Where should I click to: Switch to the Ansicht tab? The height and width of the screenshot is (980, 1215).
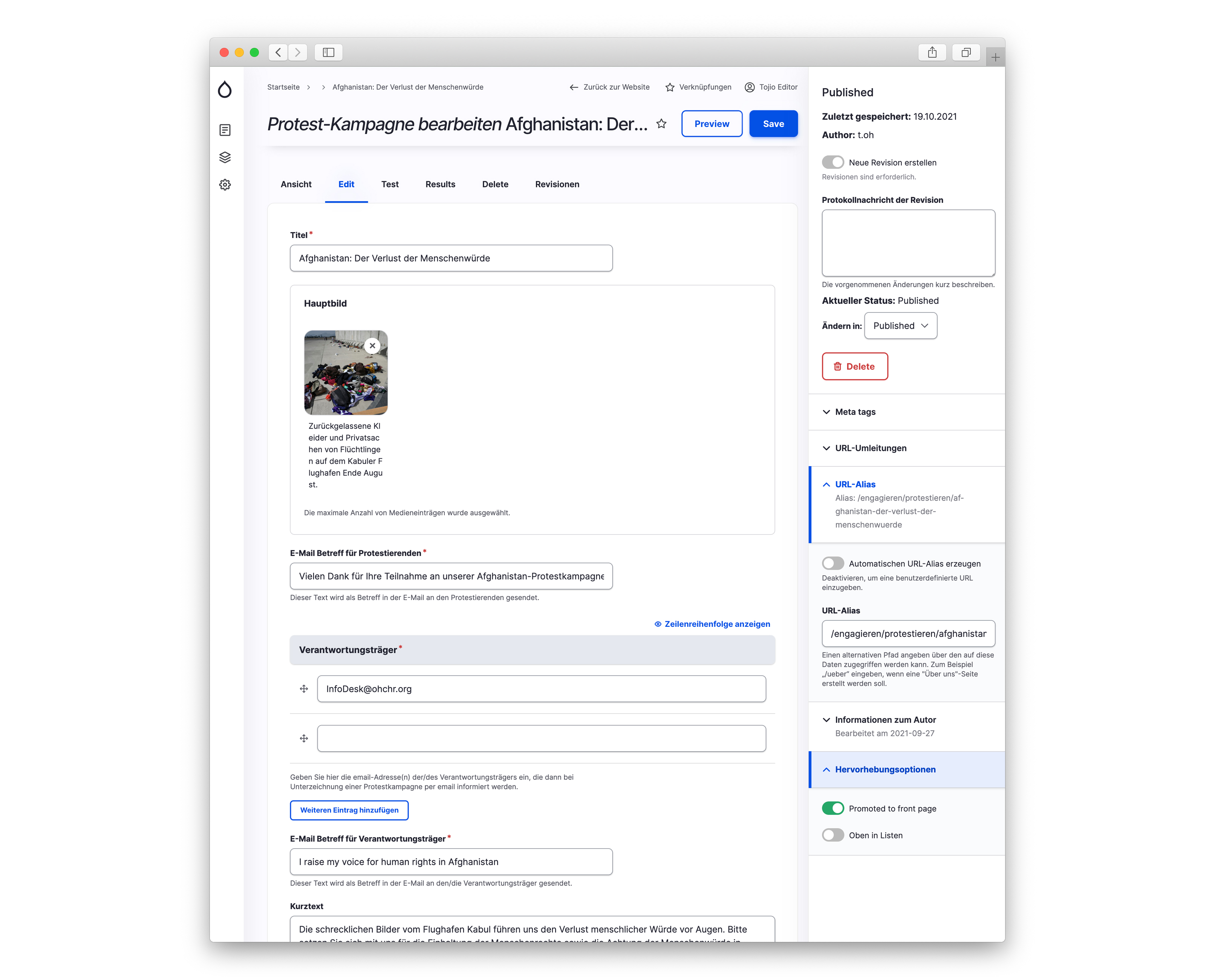[x=296, y=184]
